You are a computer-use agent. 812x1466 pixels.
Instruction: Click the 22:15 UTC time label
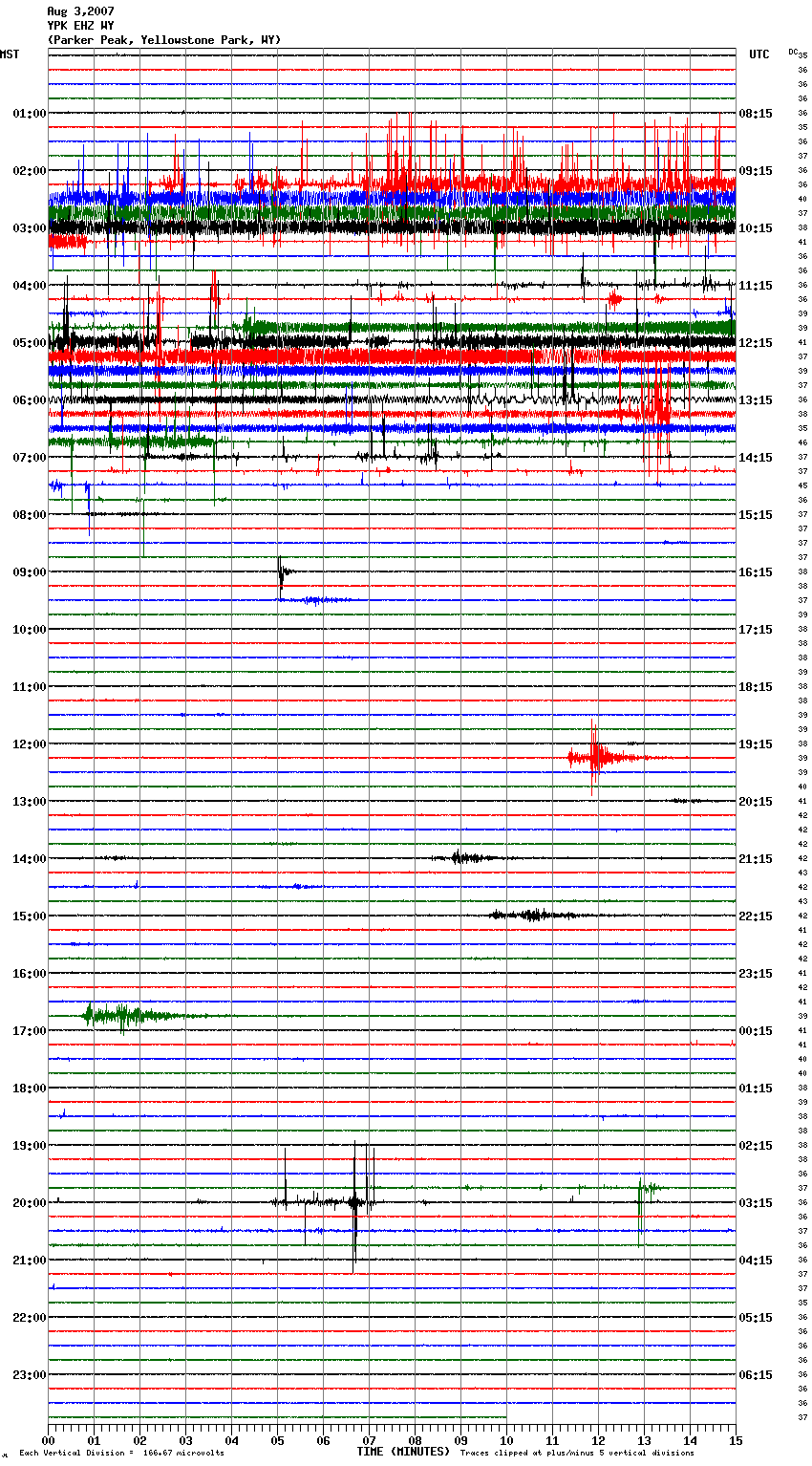[x=756, y=916]
